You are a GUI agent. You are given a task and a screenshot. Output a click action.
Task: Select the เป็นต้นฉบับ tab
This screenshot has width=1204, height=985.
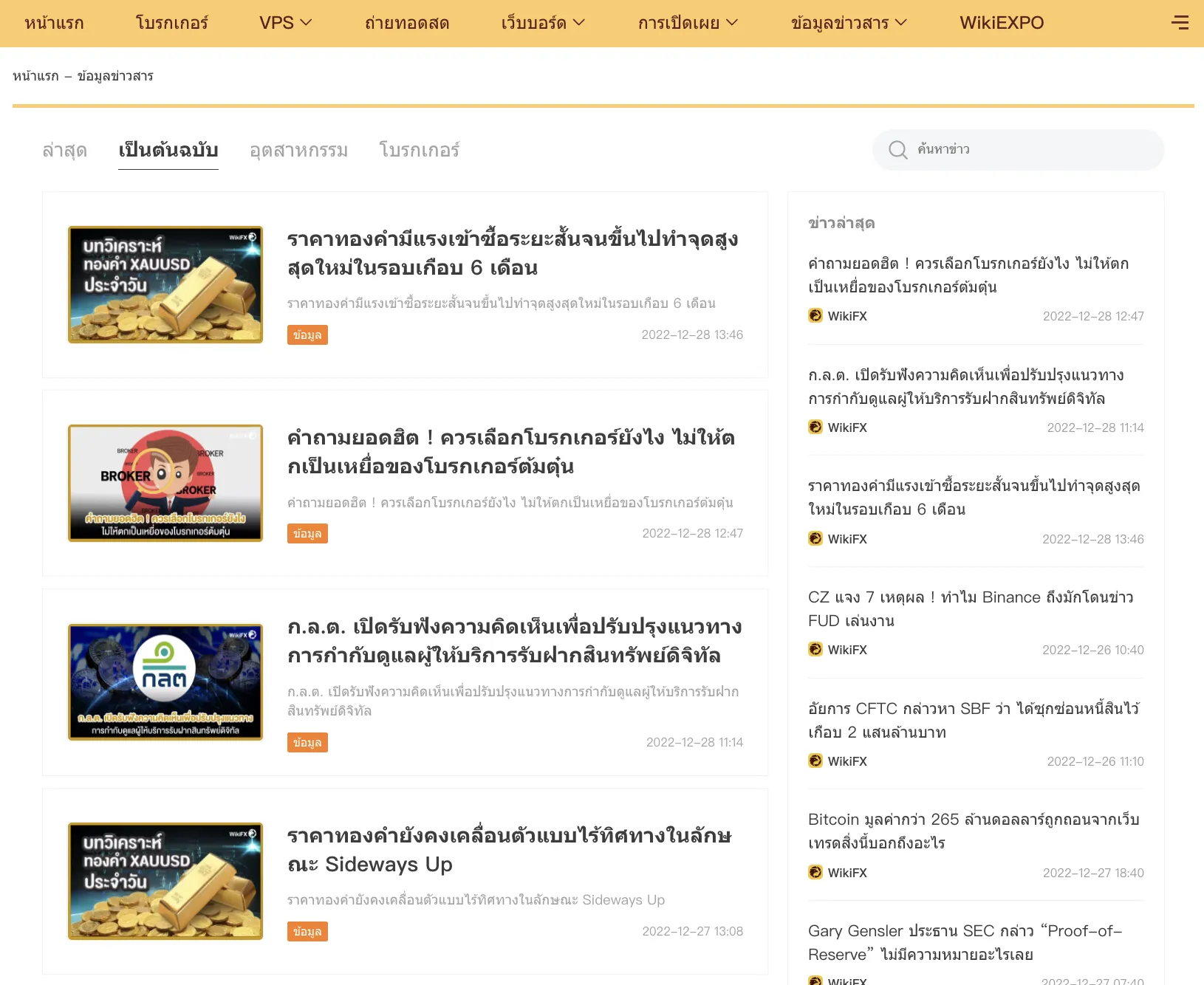click(168, 150)
